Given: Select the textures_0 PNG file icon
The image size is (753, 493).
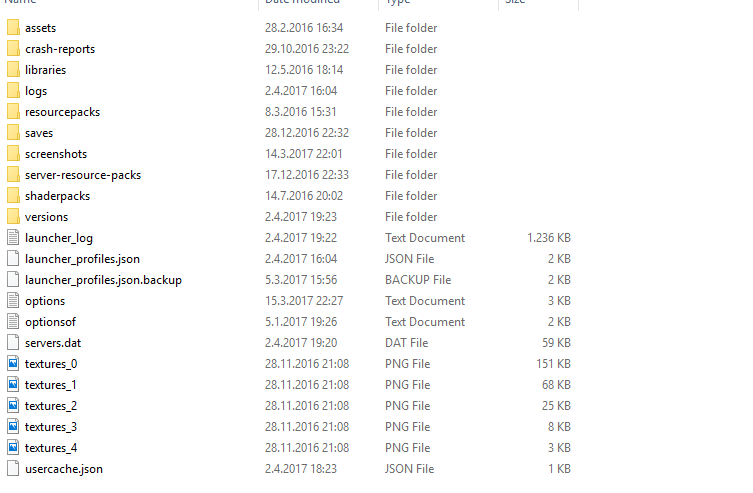Looking at the screenshot, I should click(13, 364).
